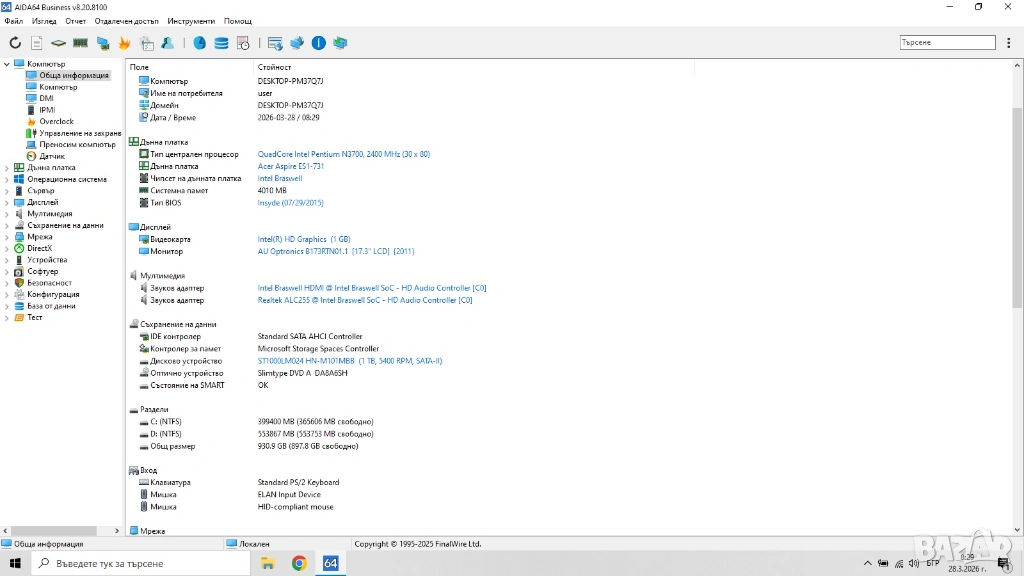The image size is (1024, 576).
Task: Click the flame stability test icon
Action: tap(124, 43)
